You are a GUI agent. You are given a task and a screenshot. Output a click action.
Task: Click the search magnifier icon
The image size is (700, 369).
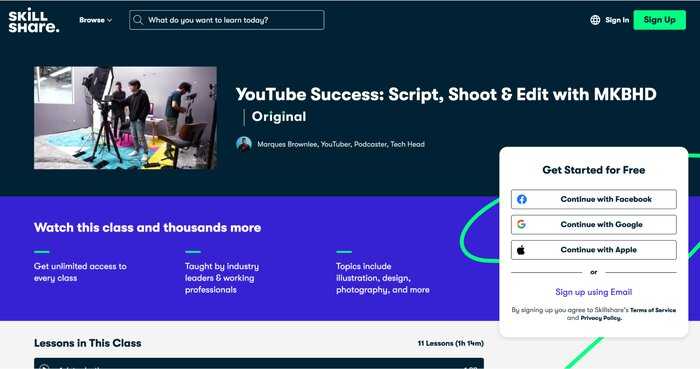click(x=138, y=20)
